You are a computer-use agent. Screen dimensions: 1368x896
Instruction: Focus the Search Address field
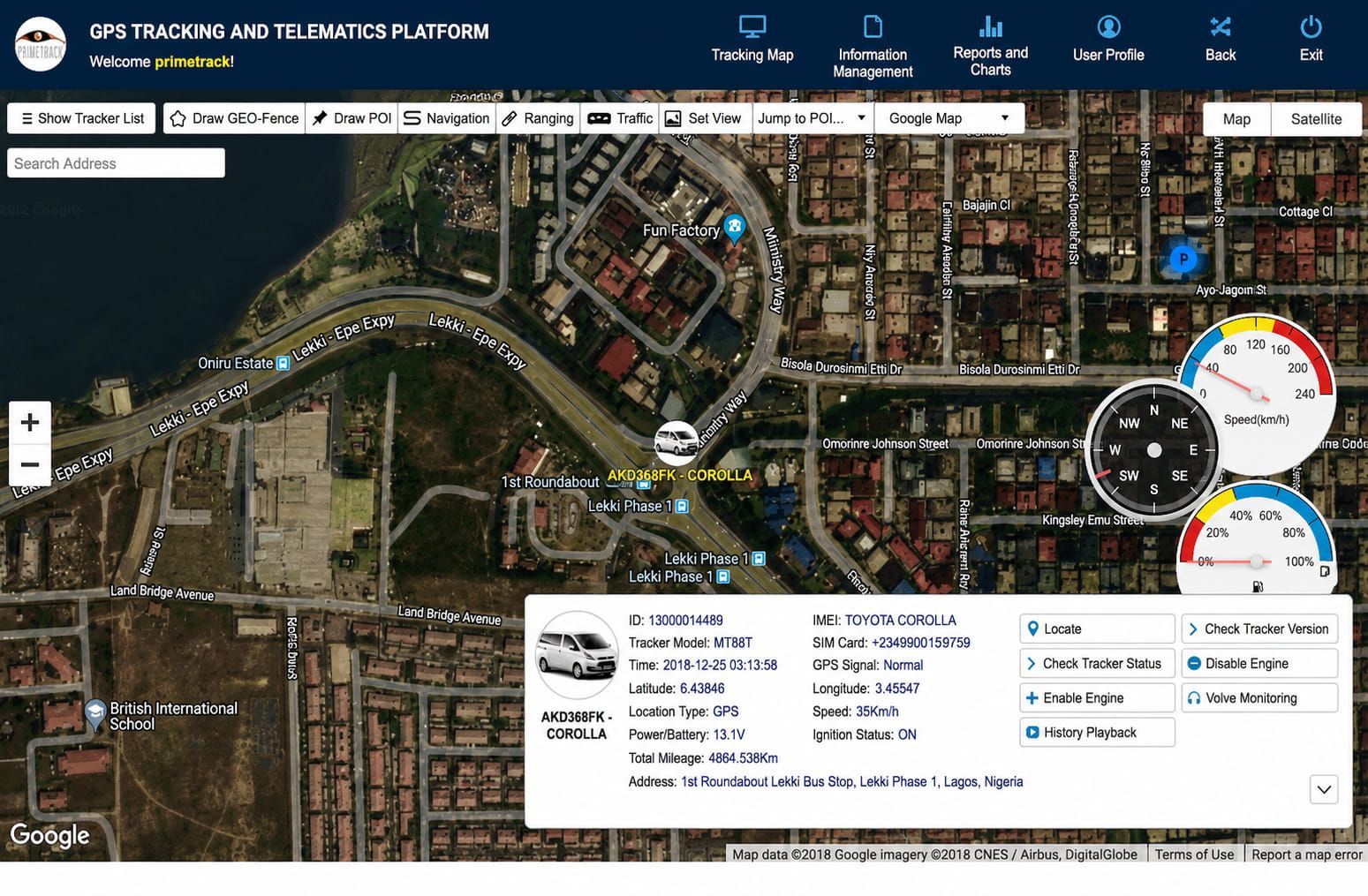116,163
